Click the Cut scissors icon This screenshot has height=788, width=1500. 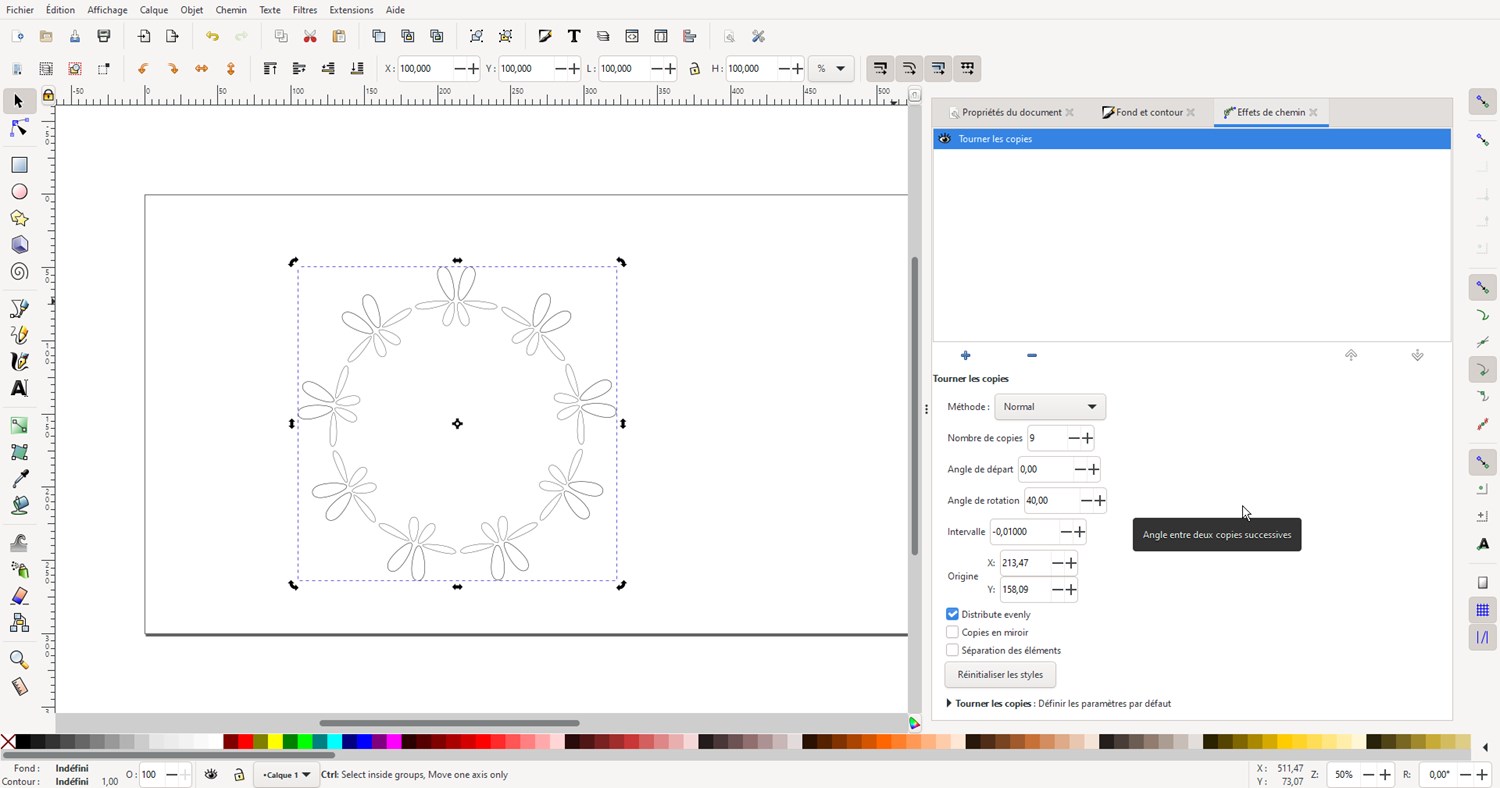coord(310,36)
